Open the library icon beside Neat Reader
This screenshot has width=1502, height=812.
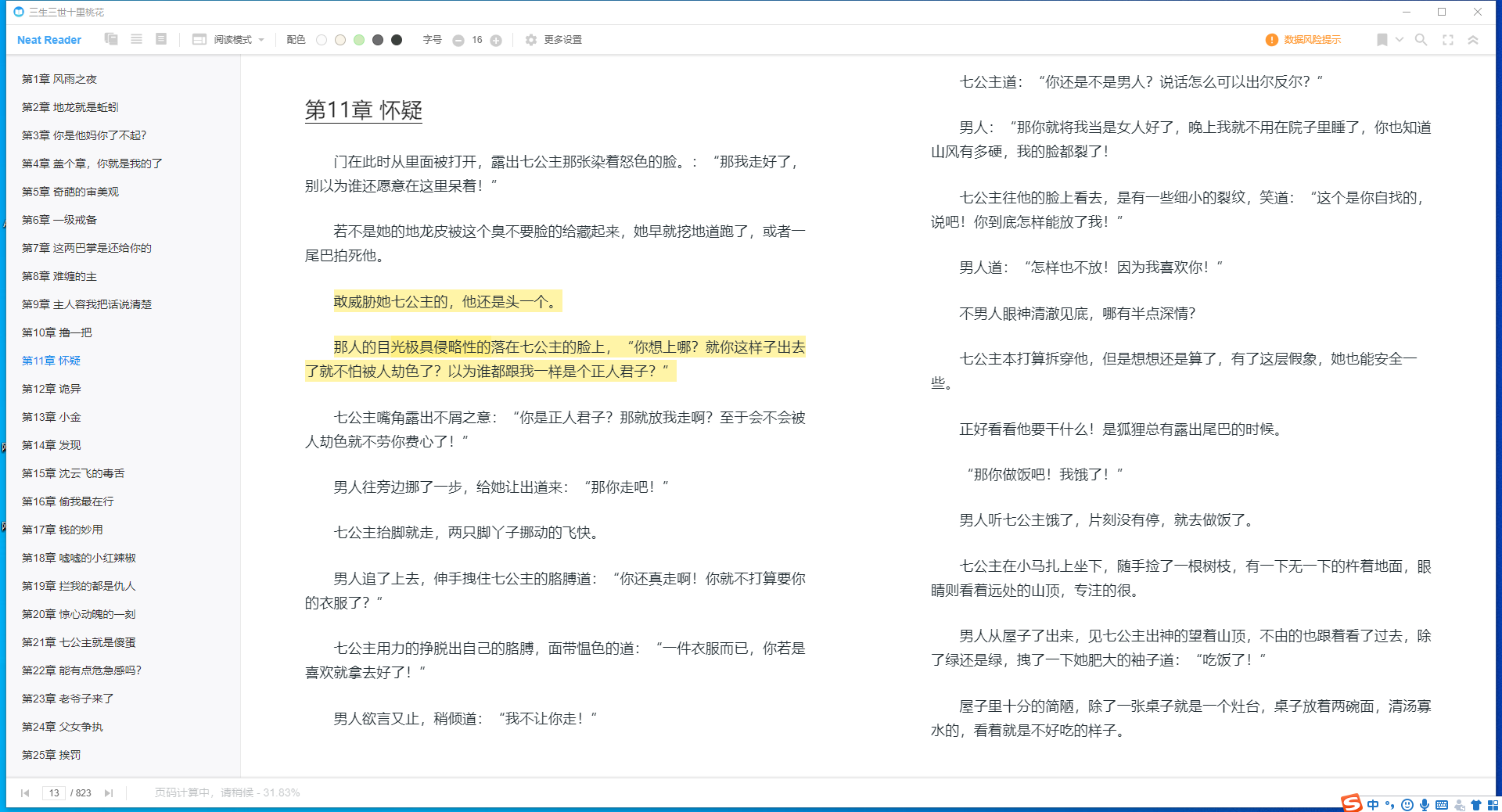point(111,39)
